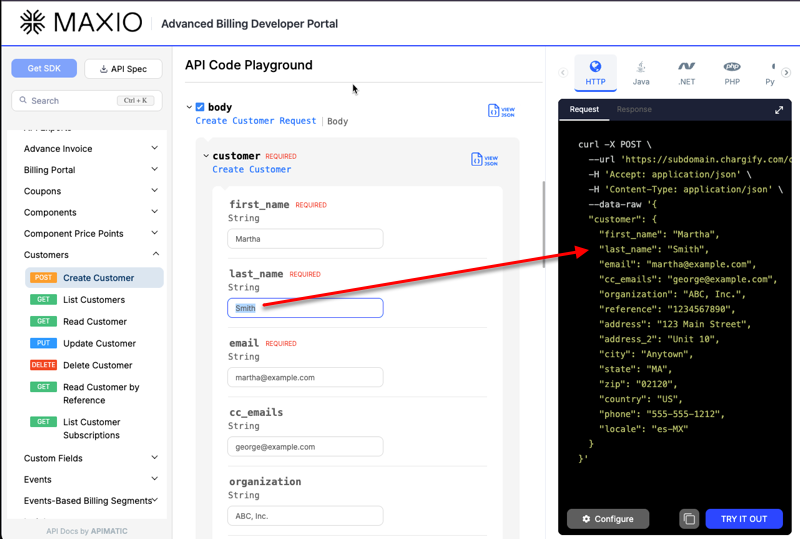Collapse the Customers section
The height and width of the screenshot is (539, 800).
91,255
